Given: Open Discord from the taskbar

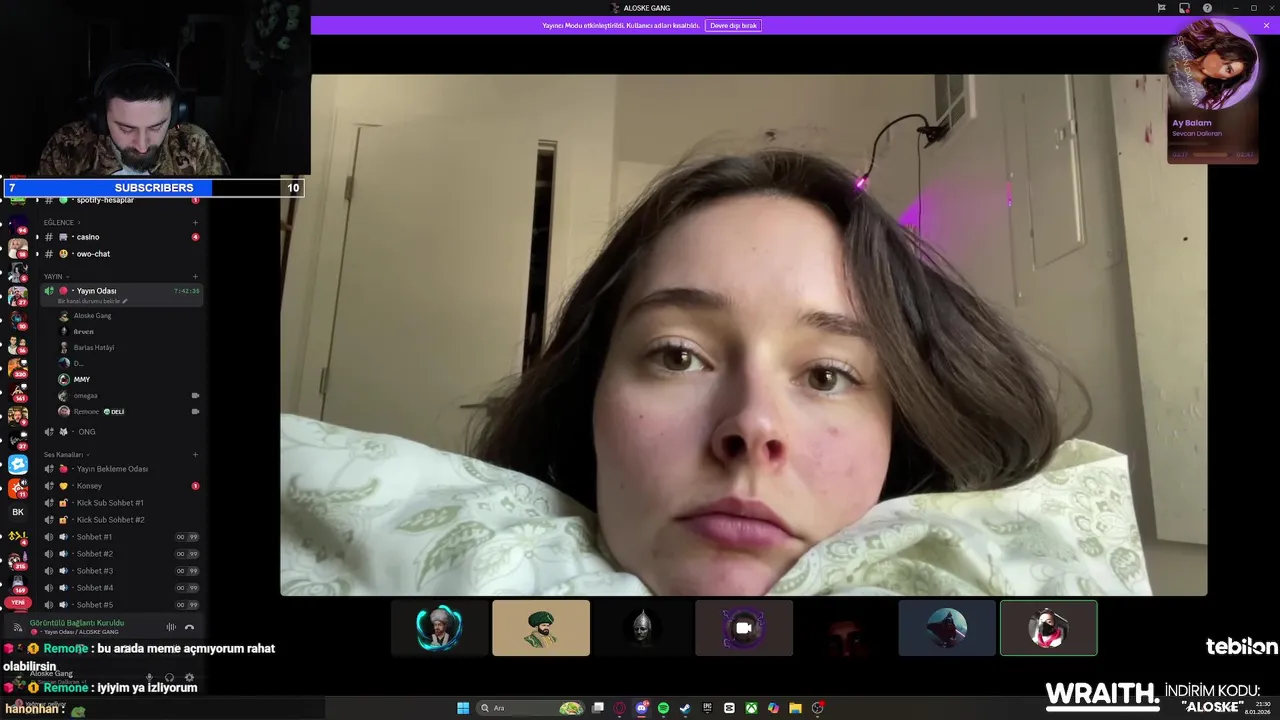Looking at the screenshot, I should click(x=641, y=708).
